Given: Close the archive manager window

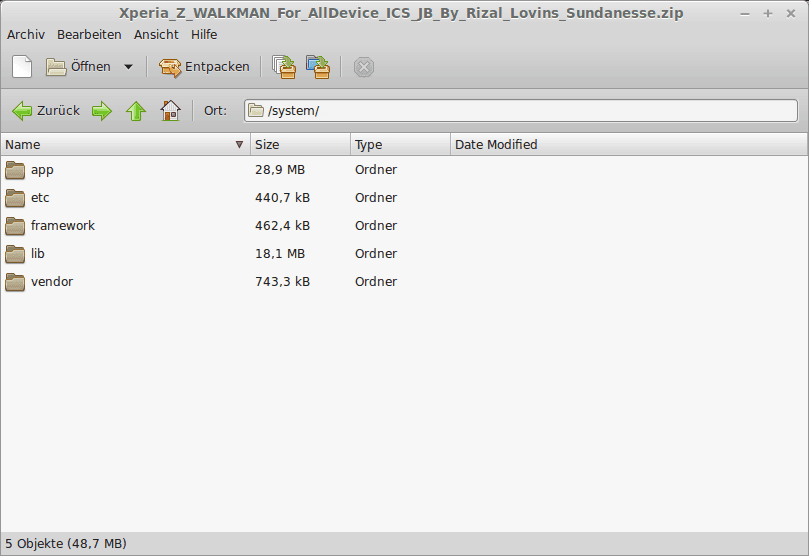Looking at the screenshot, I should 790,13.
